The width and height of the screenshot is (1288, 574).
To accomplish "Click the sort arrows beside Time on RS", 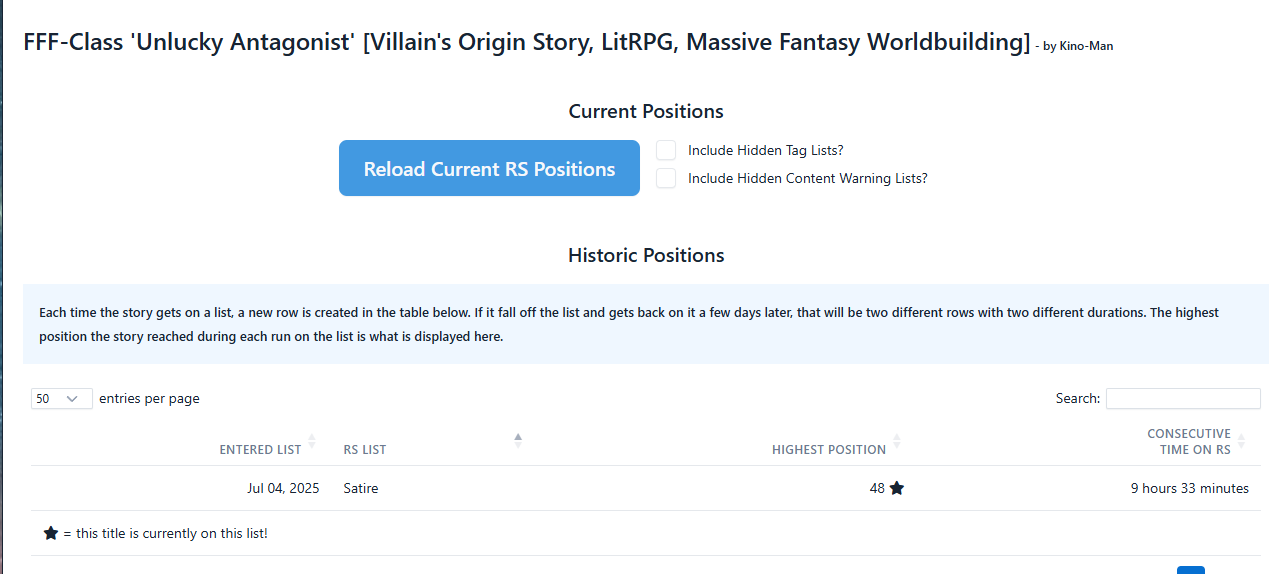I will pos(1242,441).
